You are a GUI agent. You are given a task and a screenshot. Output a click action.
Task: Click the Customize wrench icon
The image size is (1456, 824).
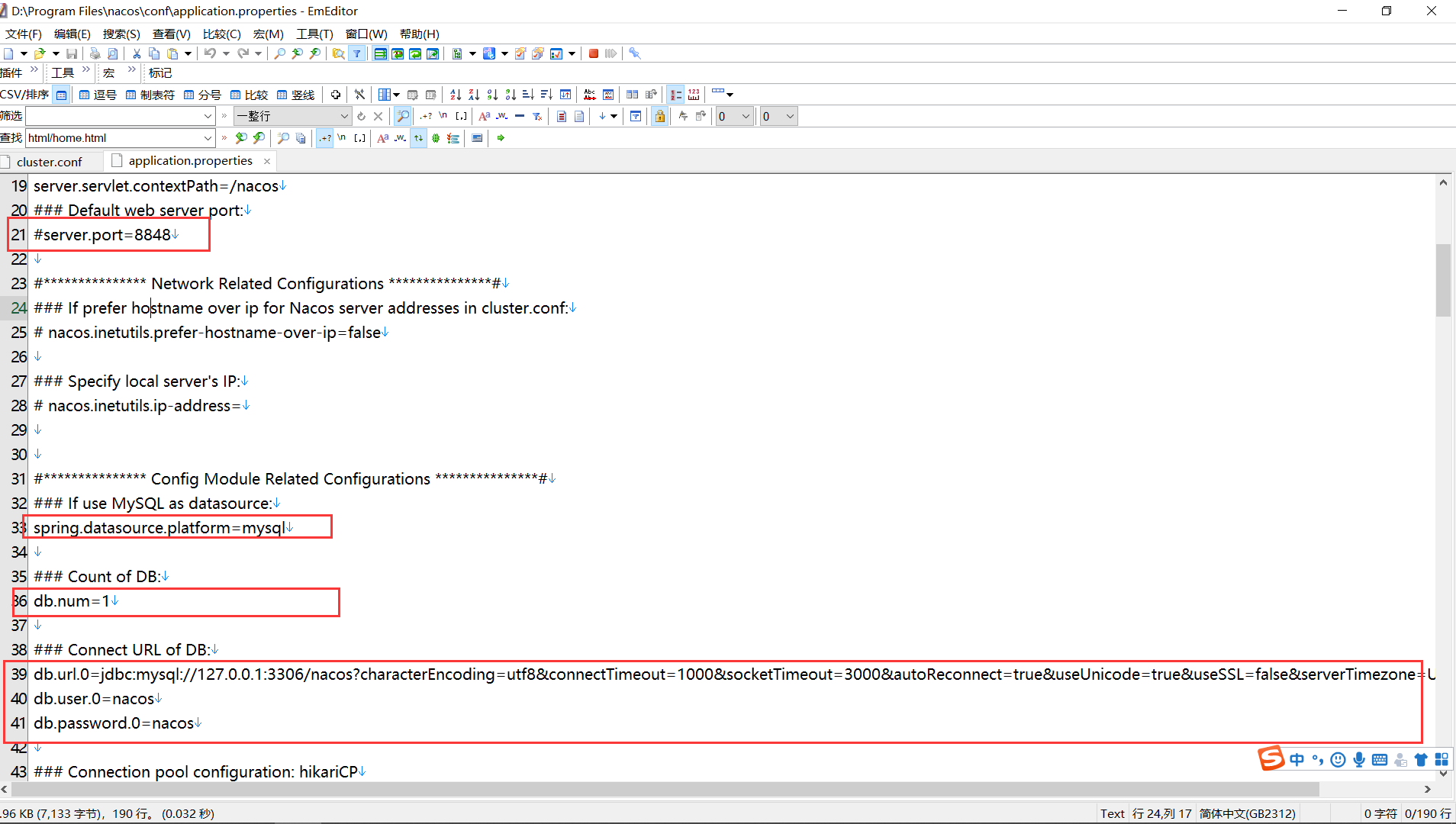point(634,53)
